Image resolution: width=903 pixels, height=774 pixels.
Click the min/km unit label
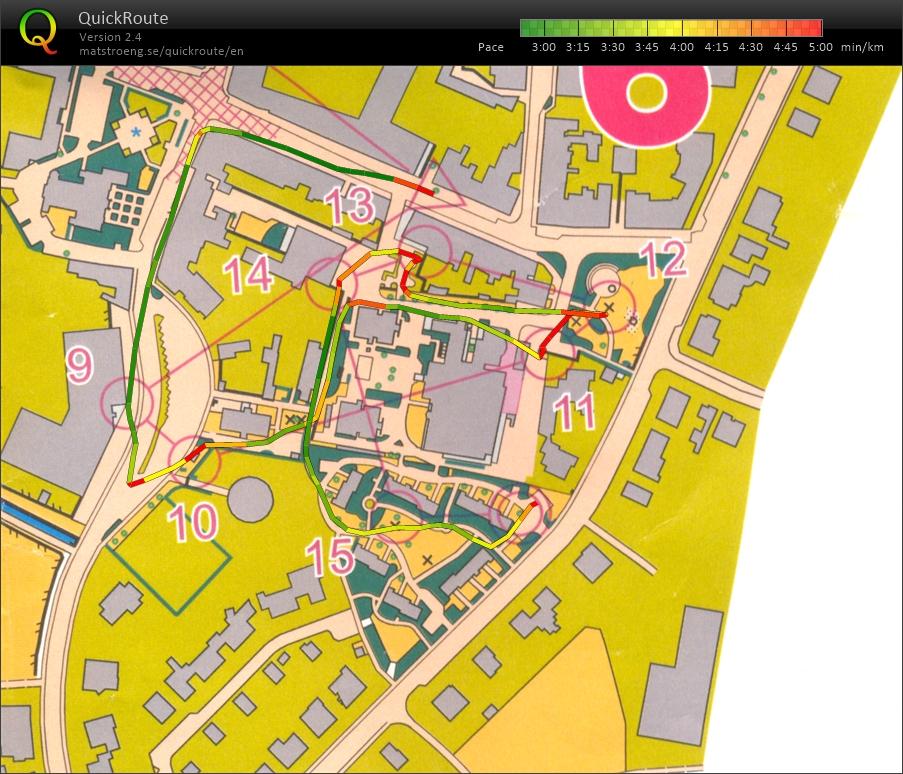(x=862, y=47)
